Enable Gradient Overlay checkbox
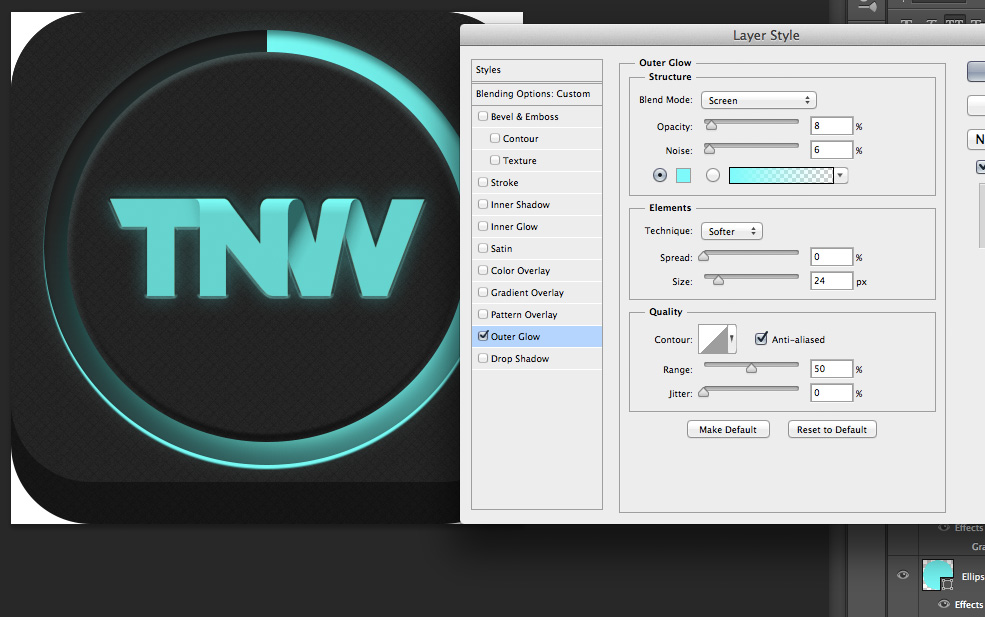 coord(483,292)
